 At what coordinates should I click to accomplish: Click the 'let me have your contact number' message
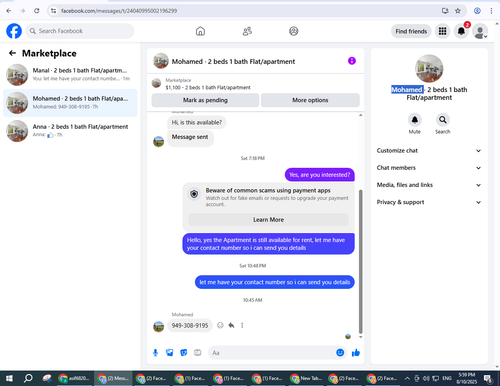[x=275, y=282]
